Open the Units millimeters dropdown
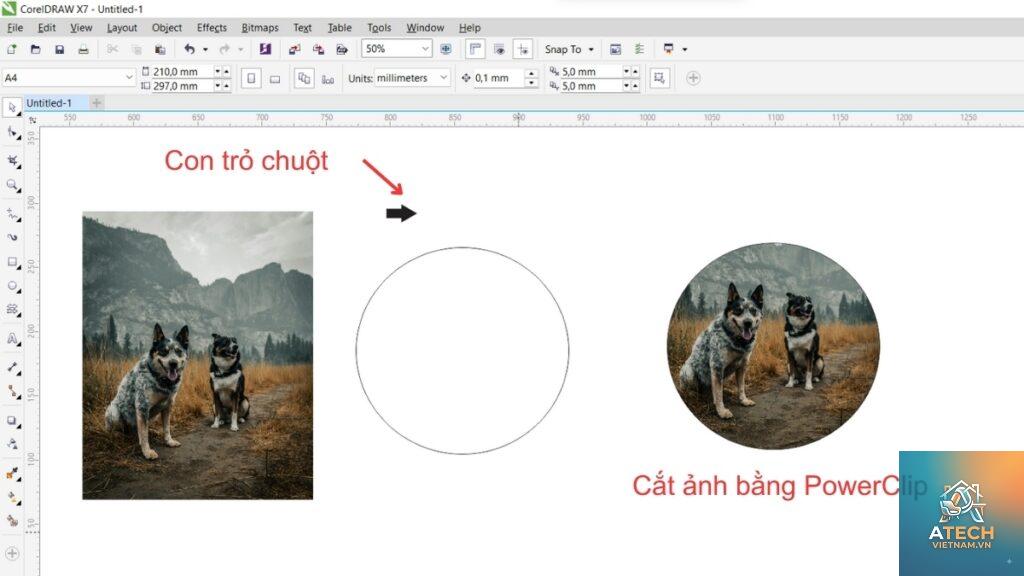This screenshot has width=1024, height=576. pyautogui.click(x=443, y=78)
